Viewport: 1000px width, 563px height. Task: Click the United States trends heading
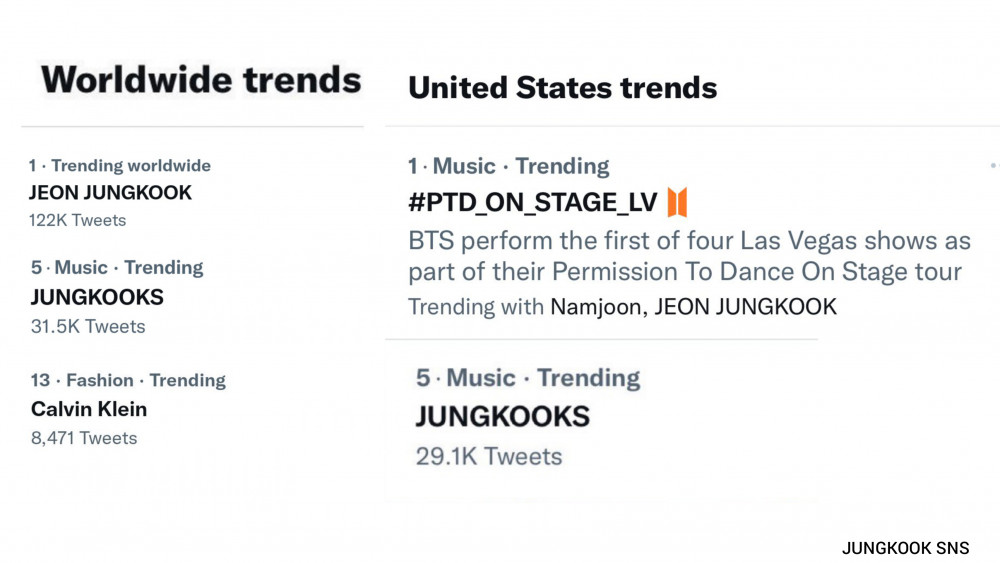(x=562, y=87)
